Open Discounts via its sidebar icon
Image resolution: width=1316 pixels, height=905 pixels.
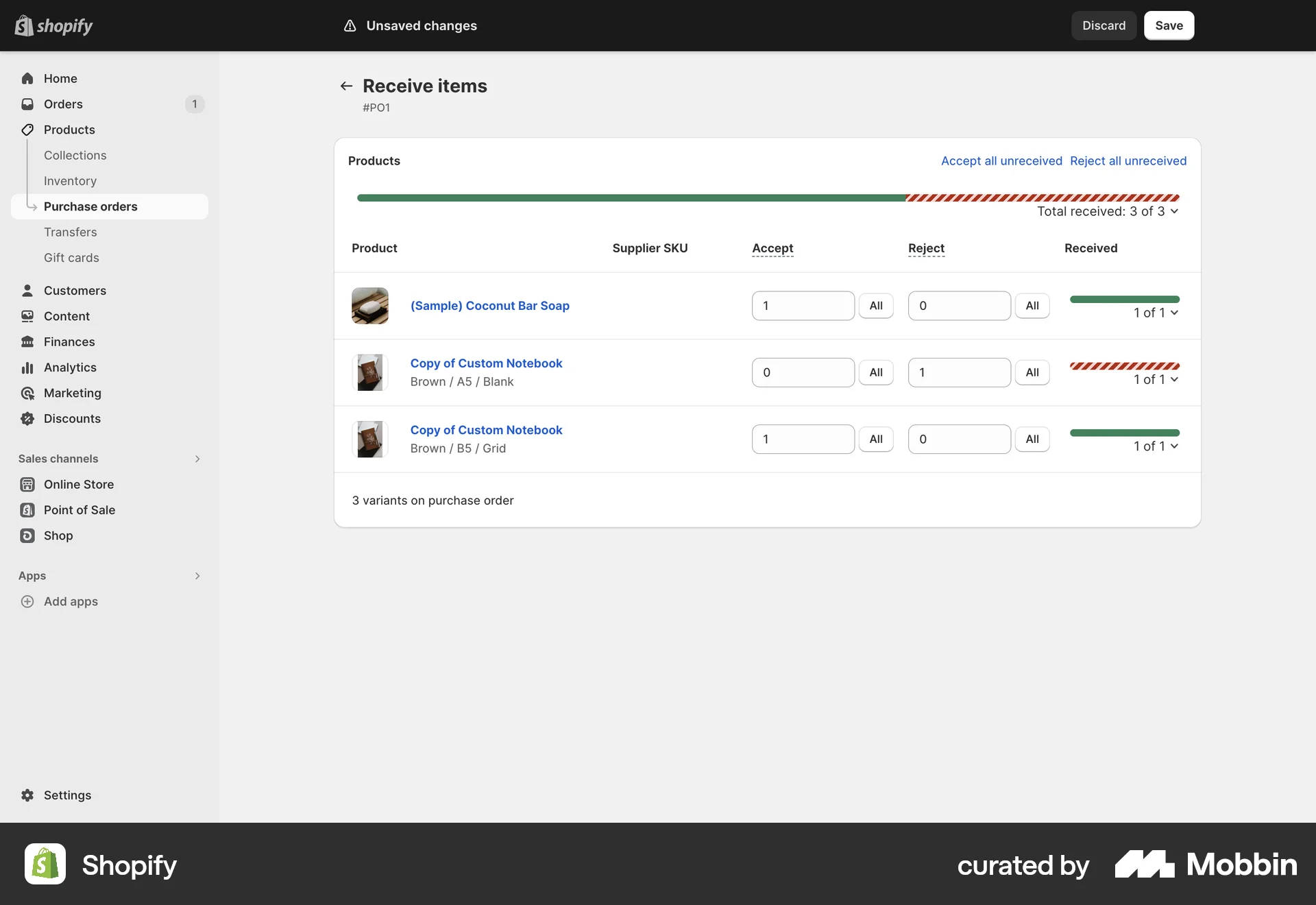click(27, 418)
